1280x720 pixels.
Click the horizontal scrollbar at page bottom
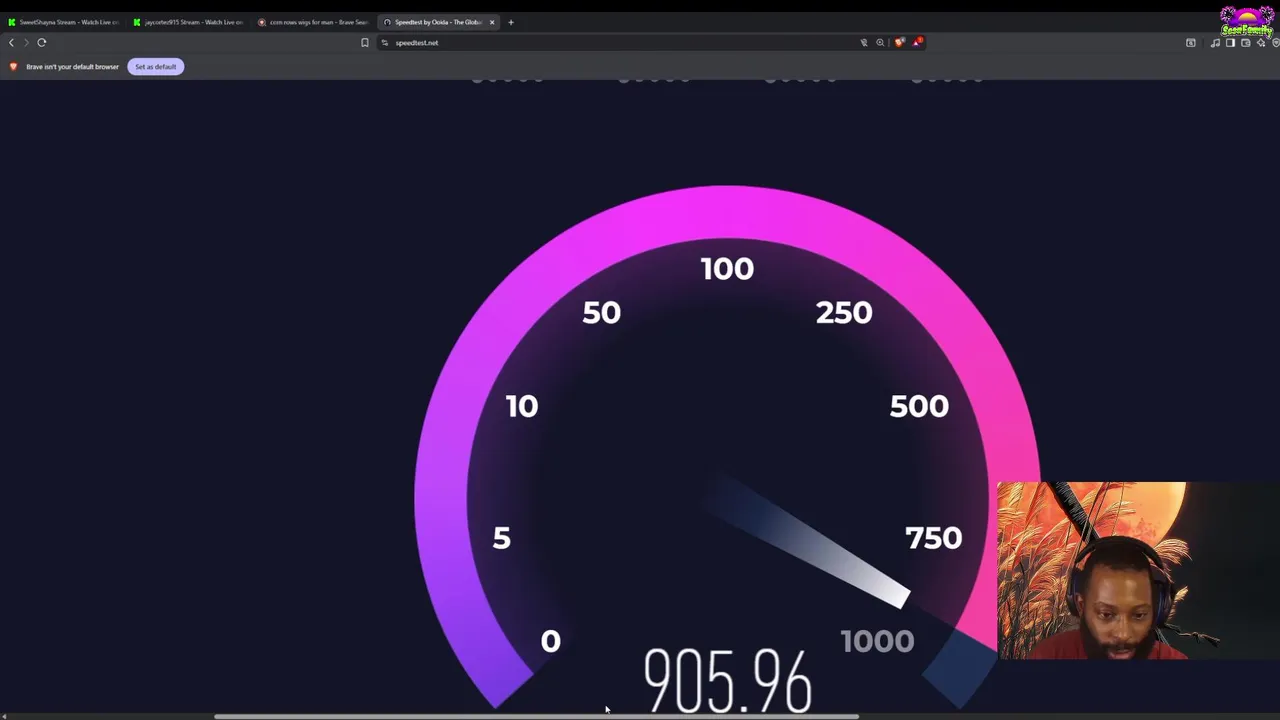click(537, 716)
